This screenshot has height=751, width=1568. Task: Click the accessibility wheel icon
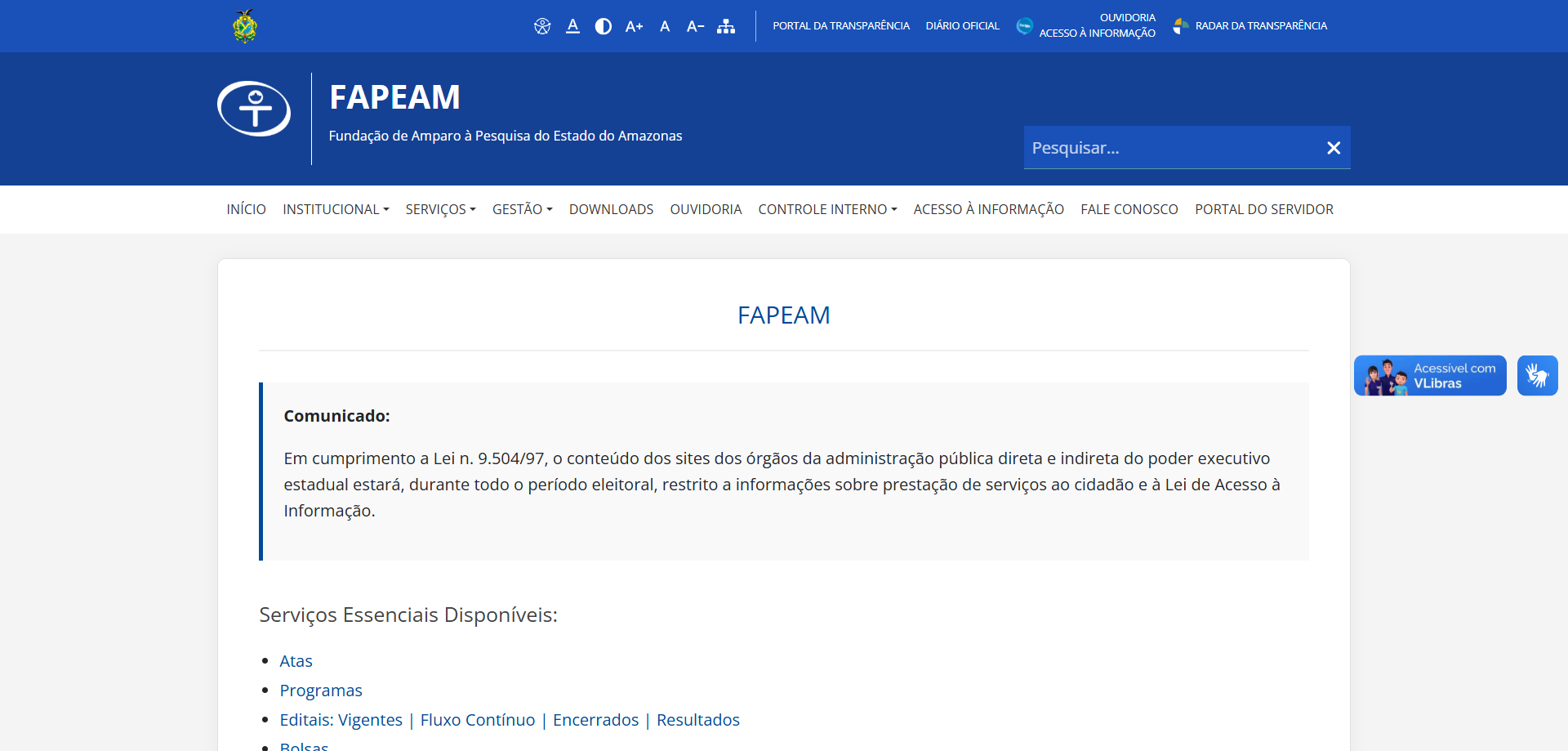click(542, 26)
